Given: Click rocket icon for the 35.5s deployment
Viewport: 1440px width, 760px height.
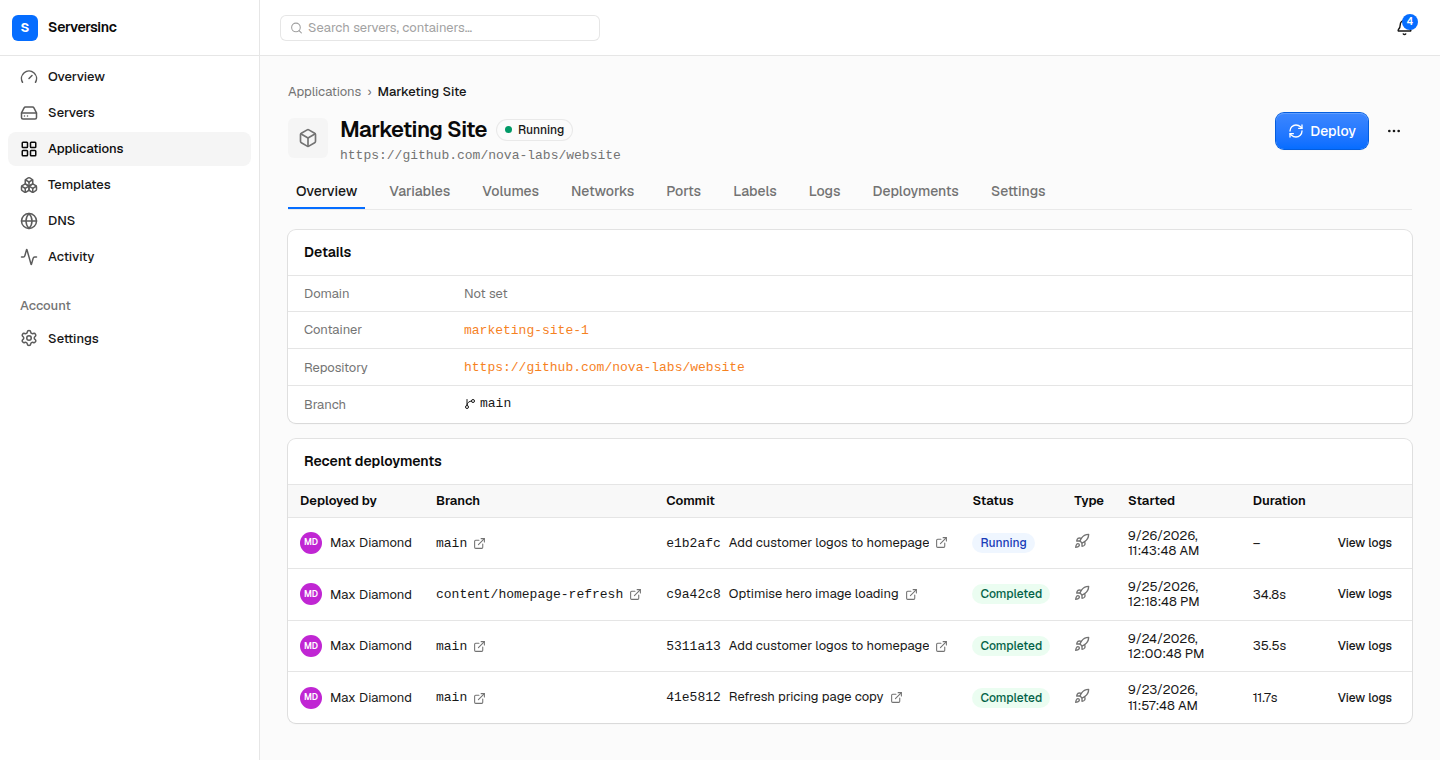Looking at the screenshot, I should [x=1082, y=646].
